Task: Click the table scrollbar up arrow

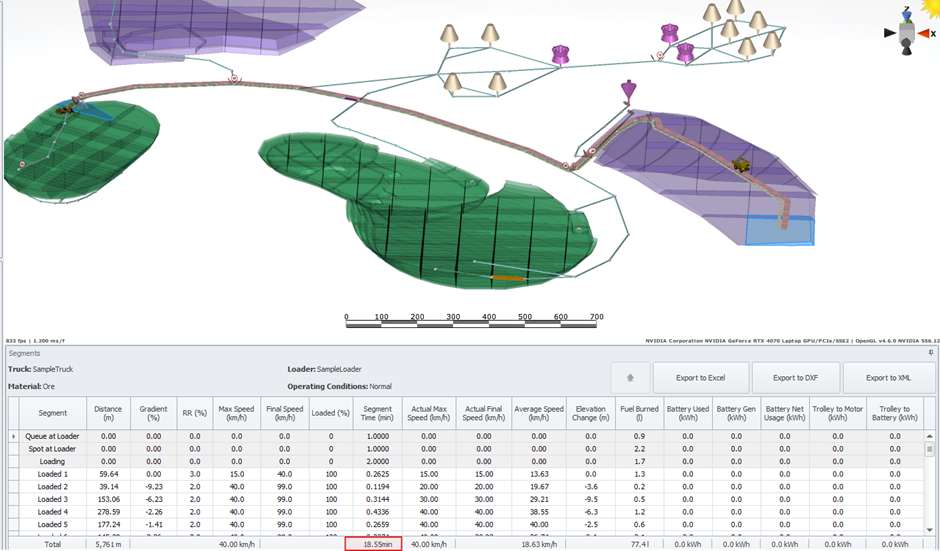Action: [931, 436]
